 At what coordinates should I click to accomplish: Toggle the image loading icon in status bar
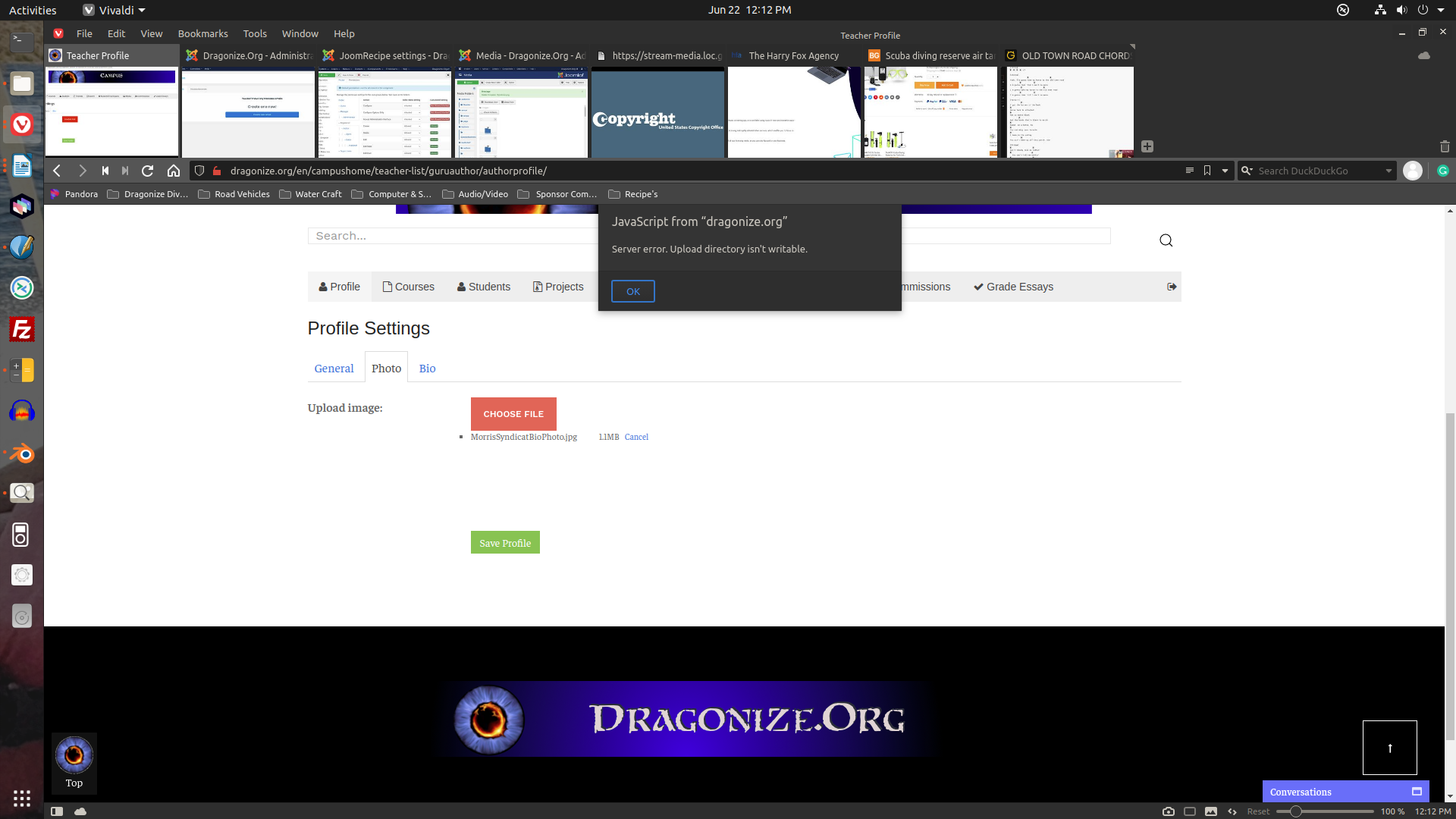(x=1211, y=811)
